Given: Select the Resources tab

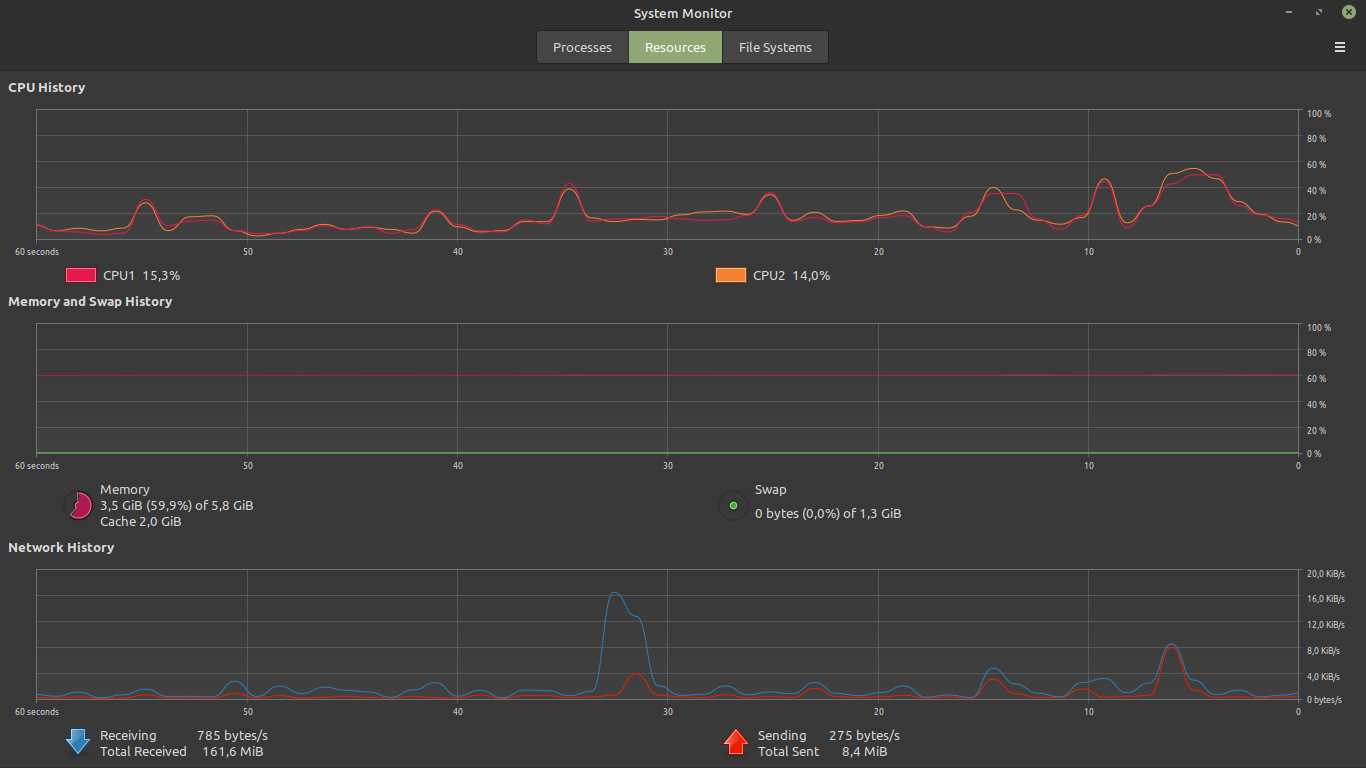Looking at the screenshot, I should click(x=675, y=47).
